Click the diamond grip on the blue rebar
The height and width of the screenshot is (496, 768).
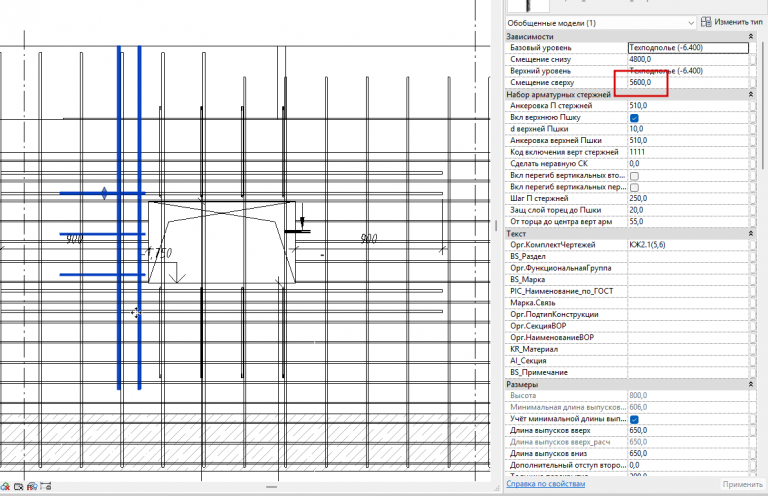pyautogui.click(x=104, y=193)
